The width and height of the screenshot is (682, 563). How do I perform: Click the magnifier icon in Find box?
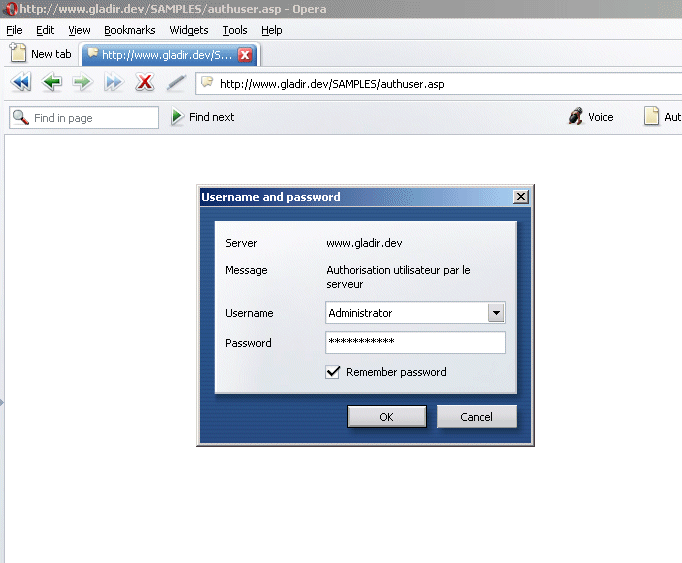point(20,117)
